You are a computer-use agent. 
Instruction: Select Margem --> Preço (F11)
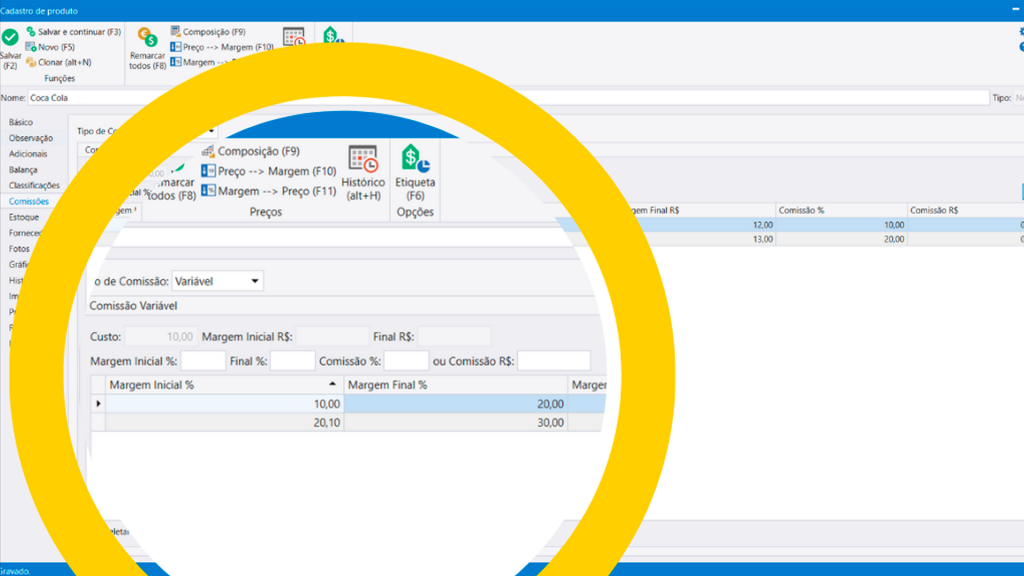pos(268,191)
